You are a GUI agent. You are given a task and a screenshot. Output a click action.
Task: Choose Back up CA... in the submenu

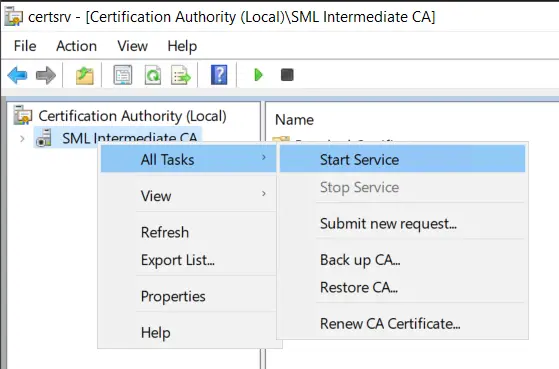point(402,260)
